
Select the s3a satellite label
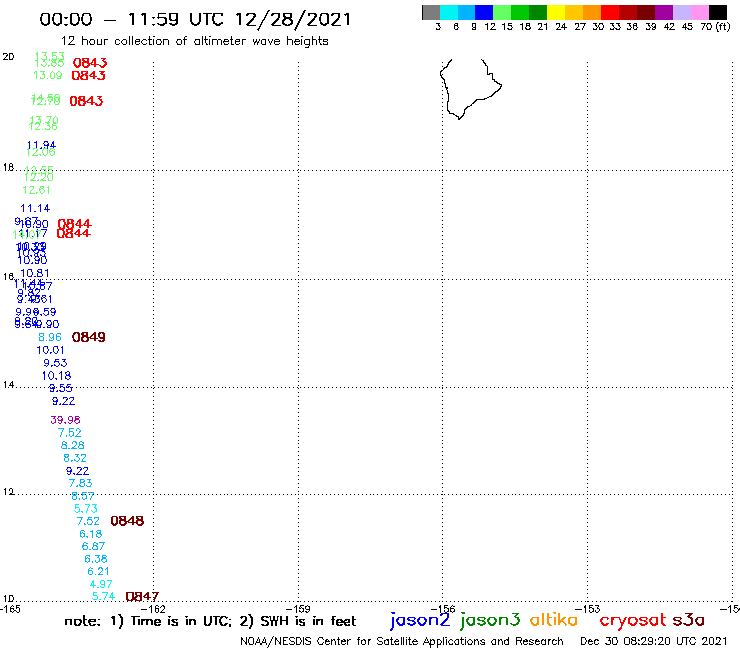689,620
